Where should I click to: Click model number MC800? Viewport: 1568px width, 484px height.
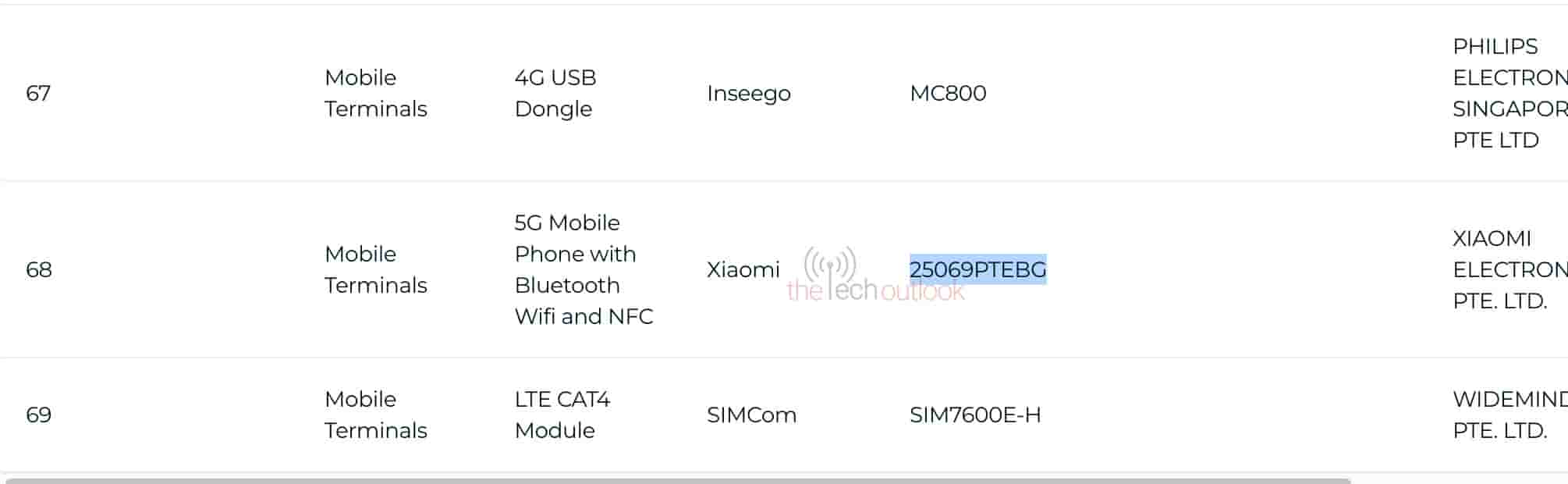pos(948,93)
